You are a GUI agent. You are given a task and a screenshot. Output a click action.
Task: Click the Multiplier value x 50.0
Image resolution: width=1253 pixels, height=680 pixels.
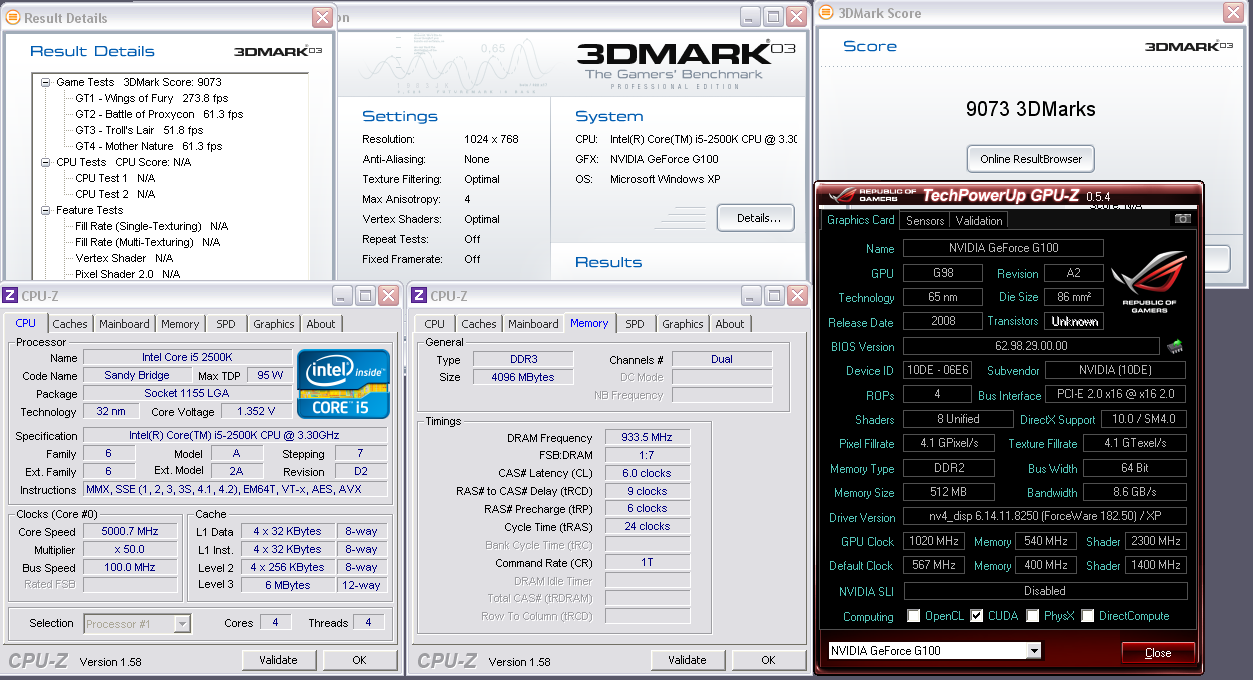pyautogui.click(x=130, y=550)
